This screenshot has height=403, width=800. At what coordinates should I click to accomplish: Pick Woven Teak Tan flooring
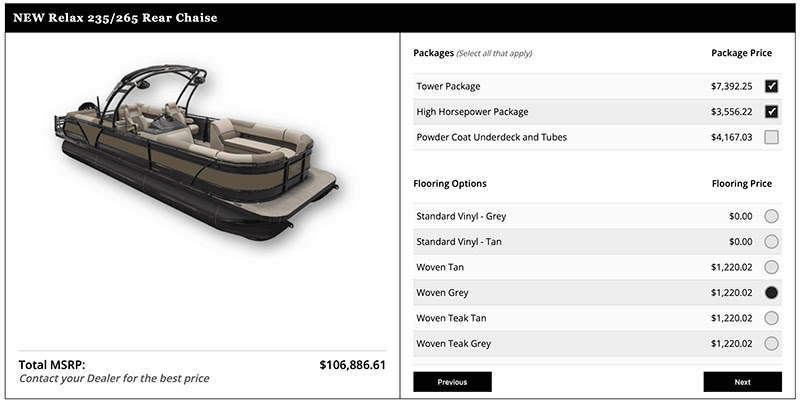(771, 318)
